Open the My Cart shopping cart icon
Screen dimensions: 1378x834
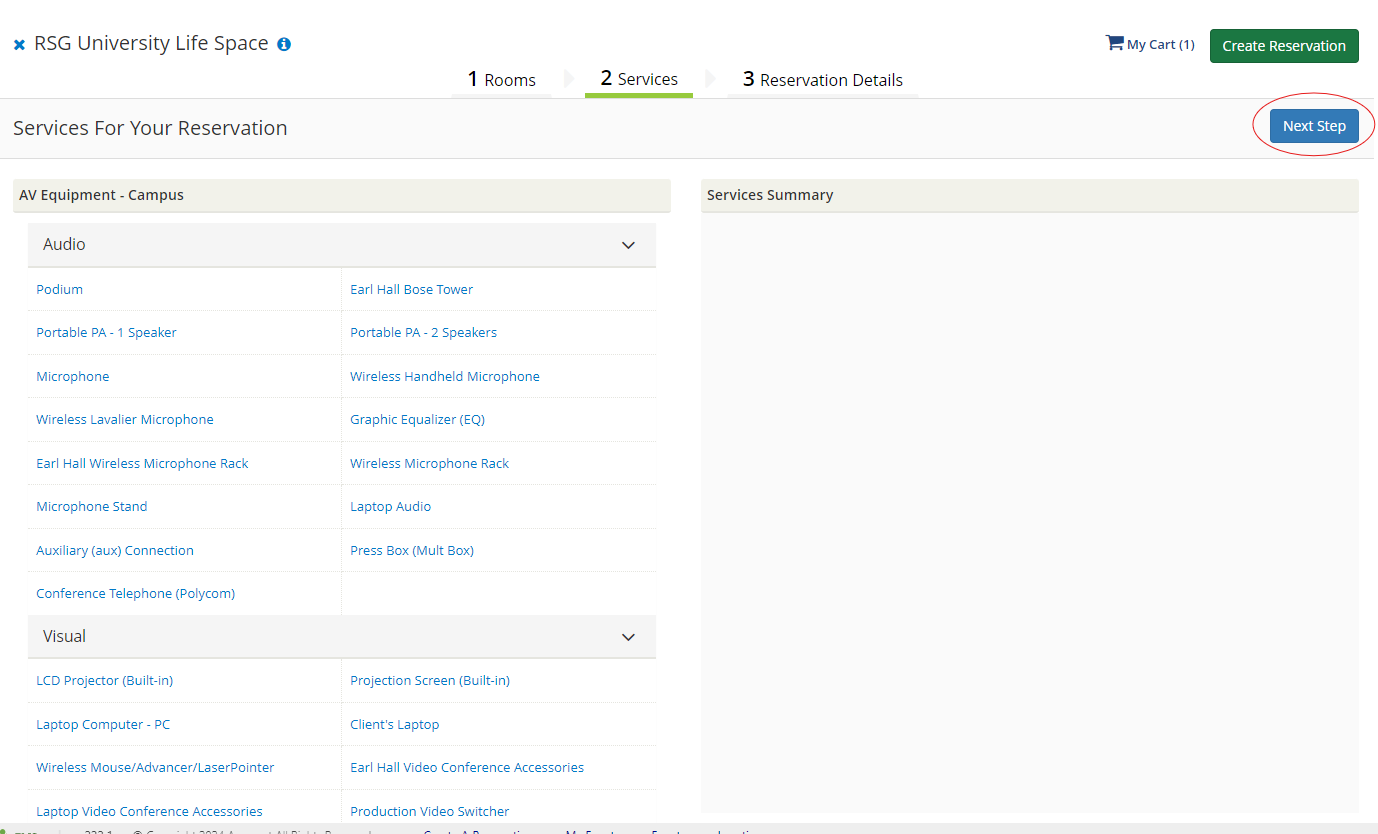1114,43
